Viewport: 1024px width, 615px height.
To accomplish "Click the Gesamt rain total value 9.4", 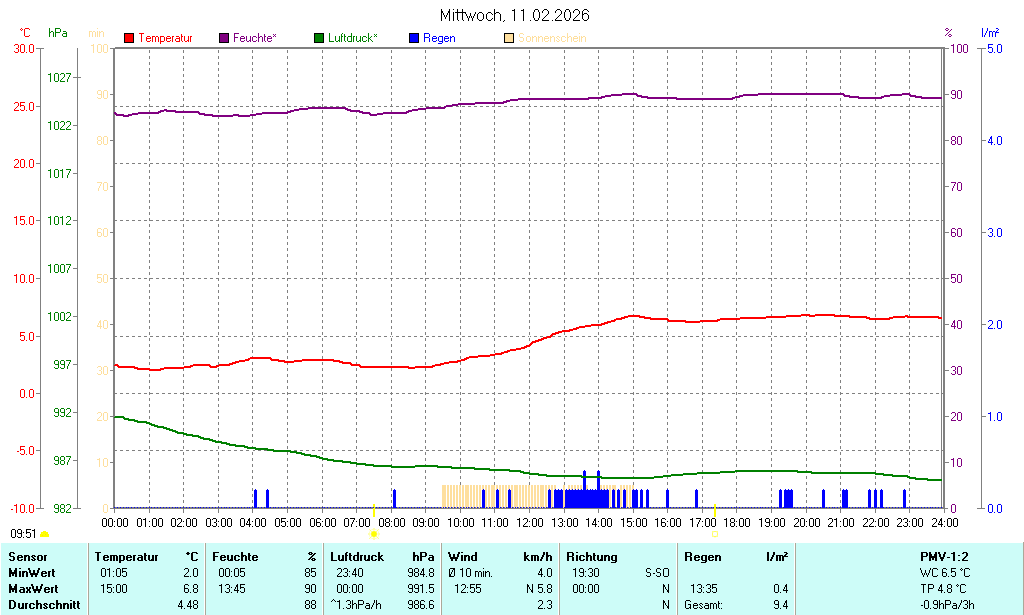I will point(780,605).
